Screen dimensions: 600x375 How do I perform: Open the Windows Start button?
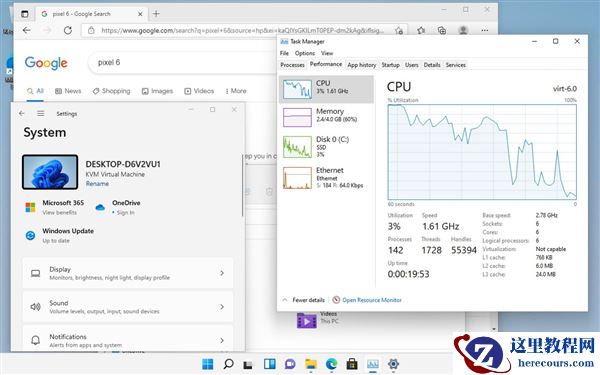pos(207,364)
